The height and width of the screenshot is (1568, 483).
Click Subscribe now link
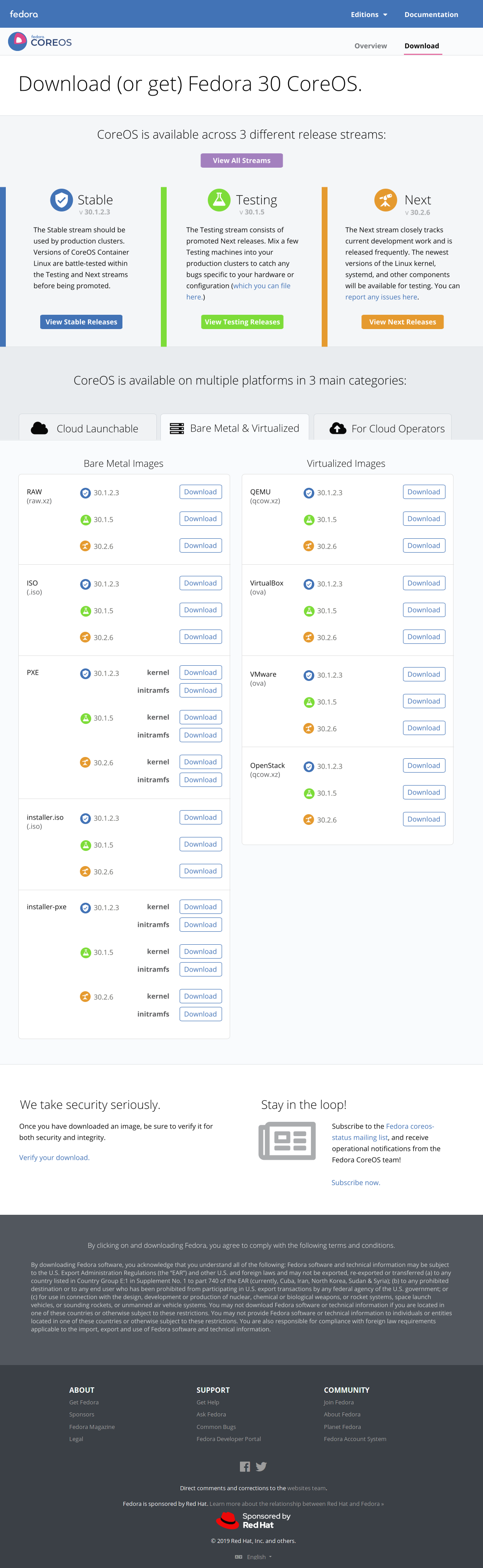coord(355,1183)
